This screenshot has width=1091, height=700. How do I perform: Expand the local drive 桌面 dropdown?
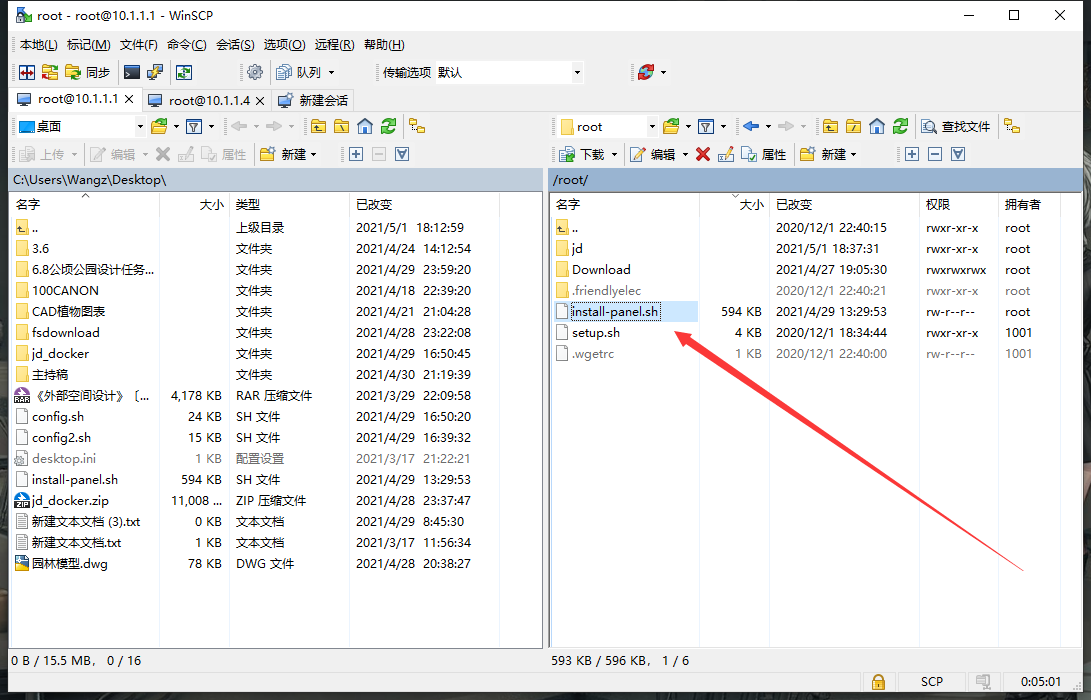pyautogui.click(x=140, y=126)
